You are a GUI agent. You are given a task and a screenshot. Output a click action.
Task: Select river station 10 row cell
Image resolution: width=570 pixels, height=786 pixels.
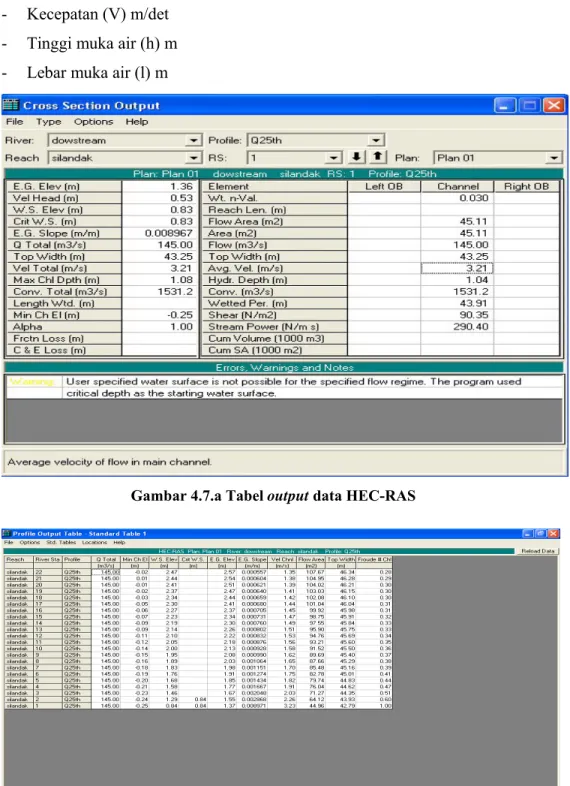[x=48, y=648]
